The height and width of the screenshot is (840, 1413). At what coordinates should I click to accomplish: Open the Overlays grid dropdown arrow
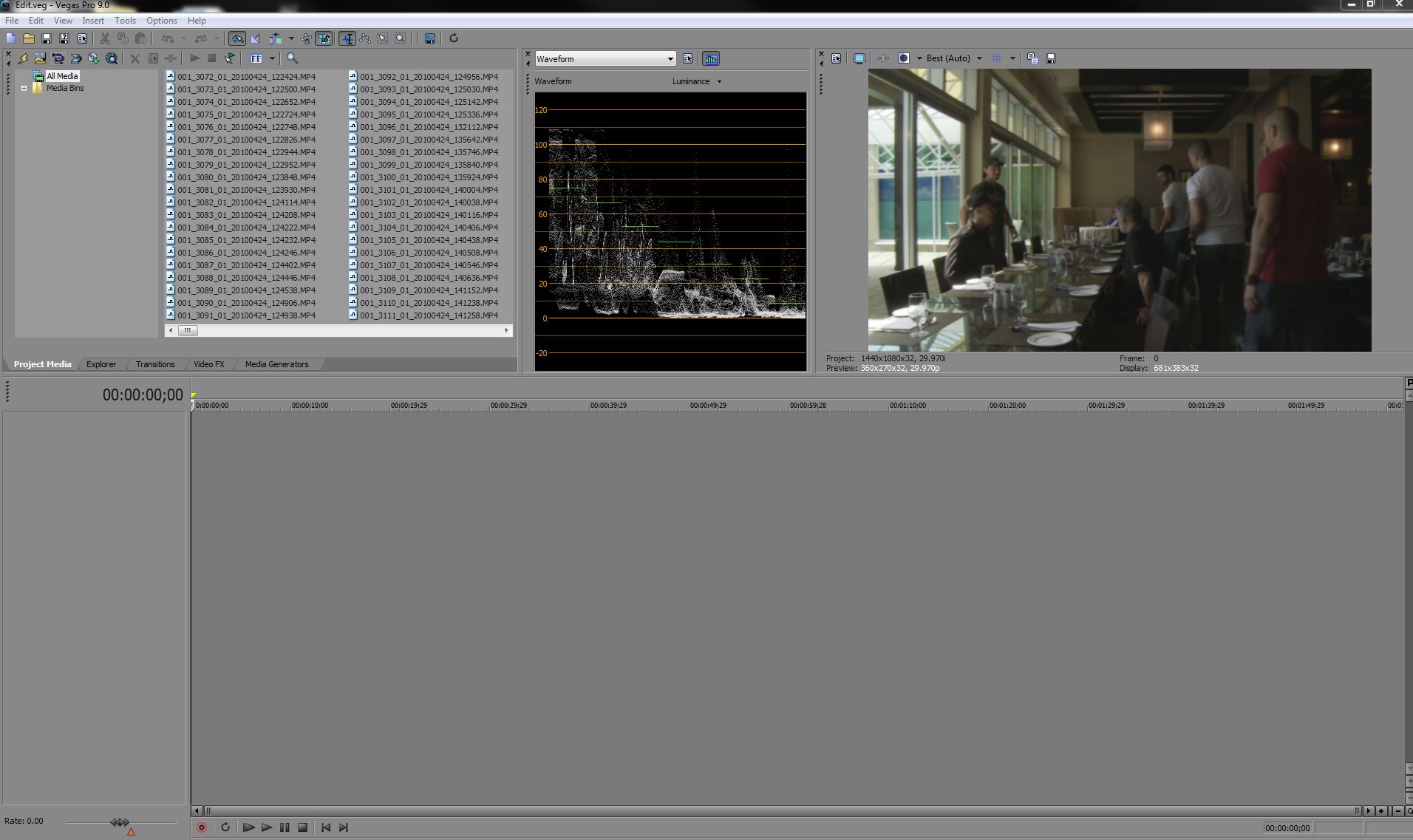pos(1012,58)
